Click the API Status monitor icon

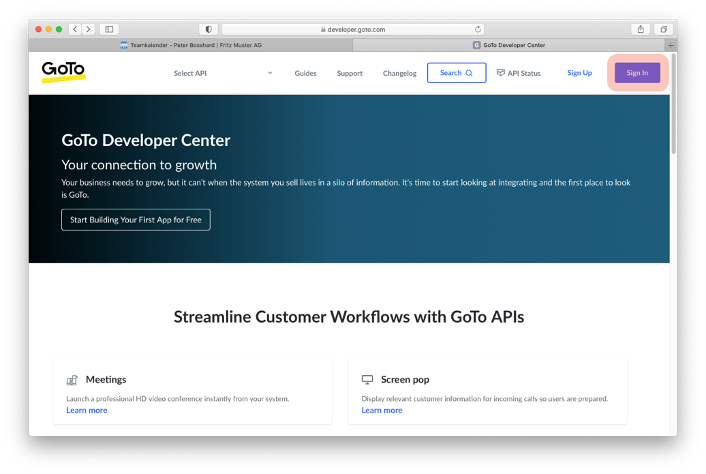tap(501, 72)
